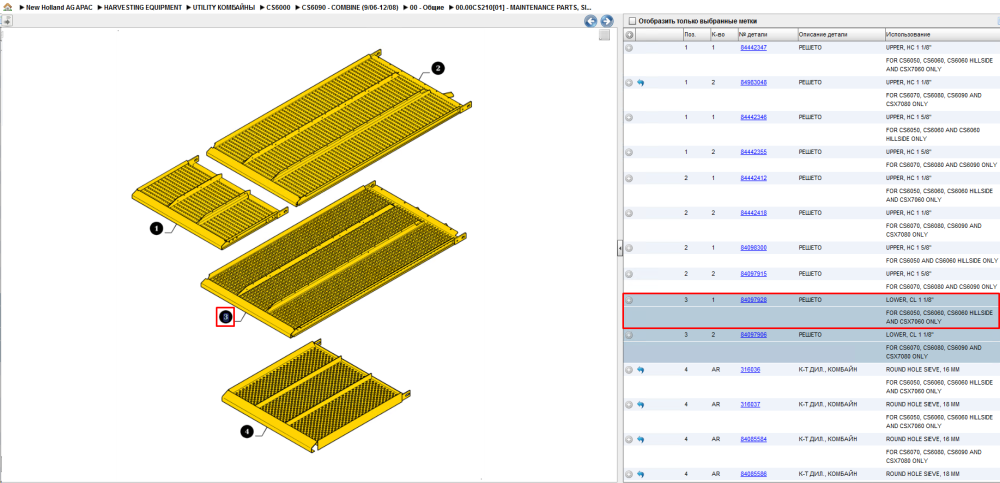The image size is (1000, 483).
Task: Add part 84097928 using its plus icon
Action: click(x=629, y=300)
